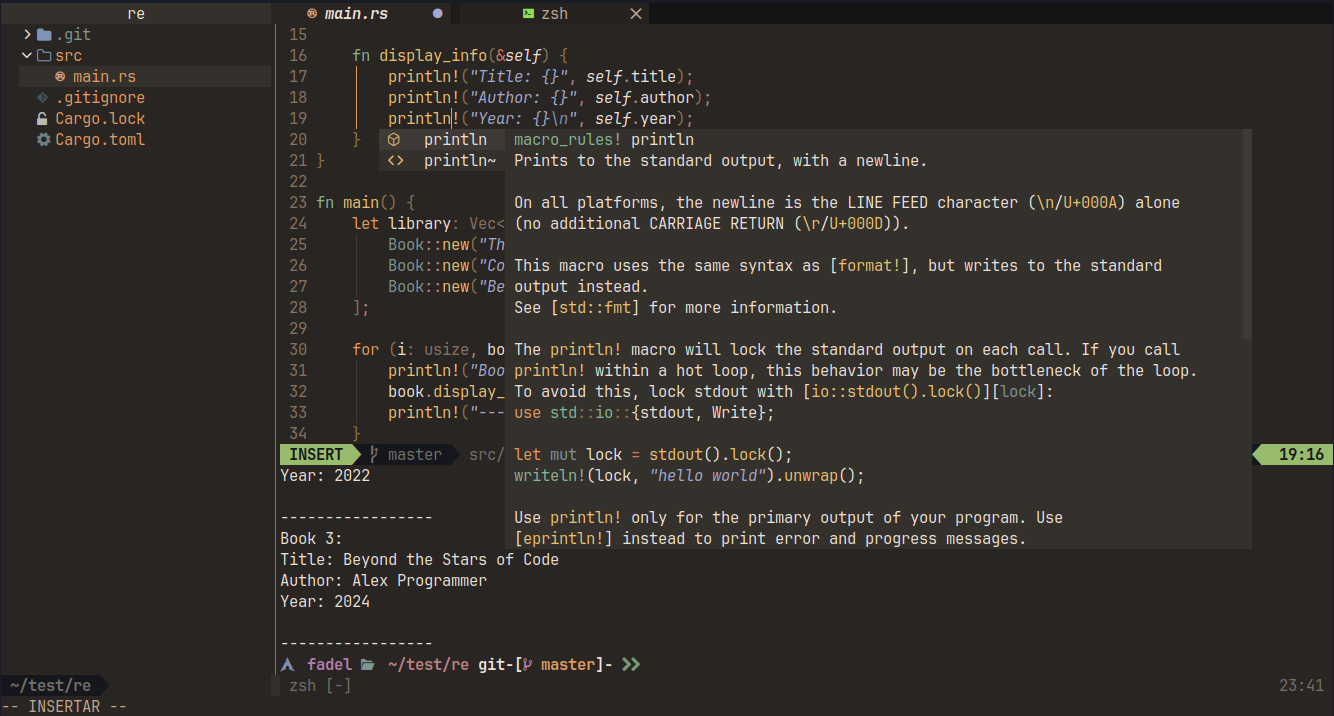Follow the [eprintln!] link in docs

[563, 539]
